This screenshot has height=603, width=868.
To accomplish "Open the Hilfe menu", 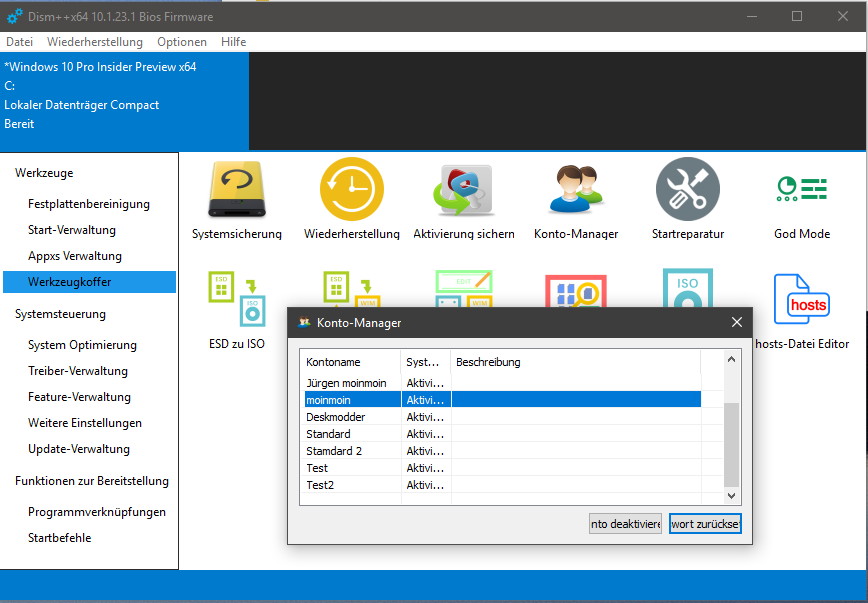I will pos(234,42).
